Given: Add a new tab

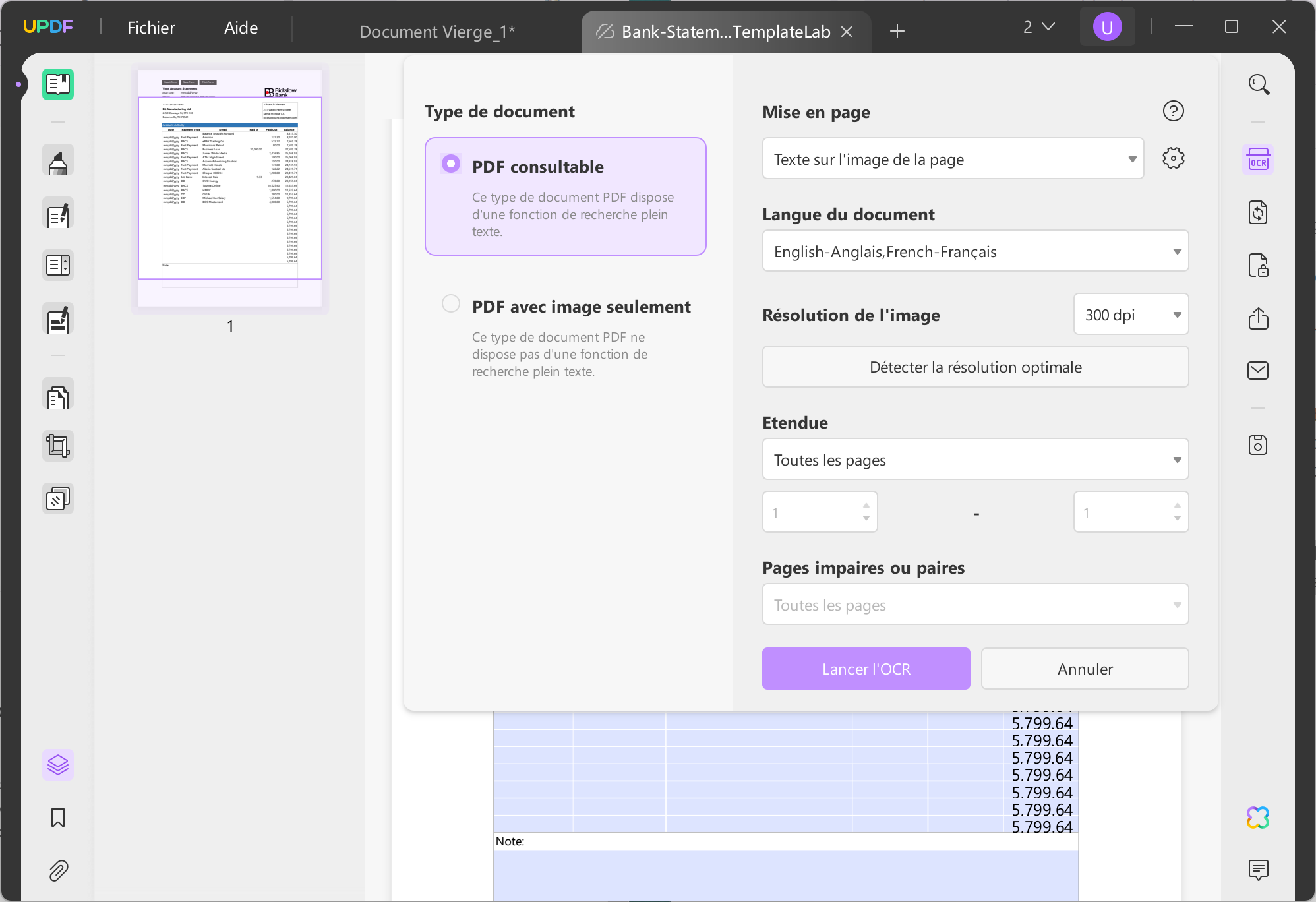Looking at the screenshot, I should pyautogui.click(x=897, y=31).
